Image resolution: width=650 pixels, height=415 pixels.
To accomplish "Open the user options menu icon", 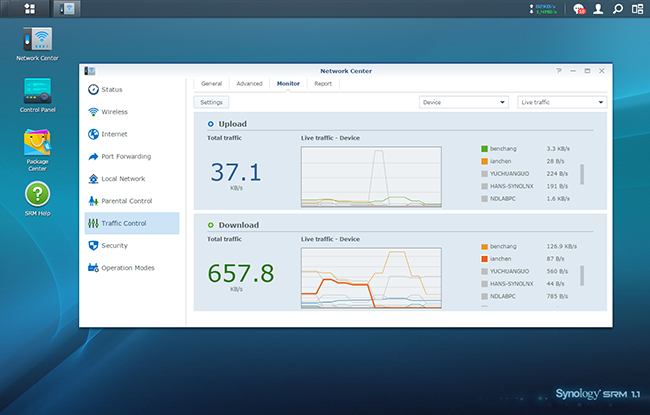I will (x=599, y=9).
